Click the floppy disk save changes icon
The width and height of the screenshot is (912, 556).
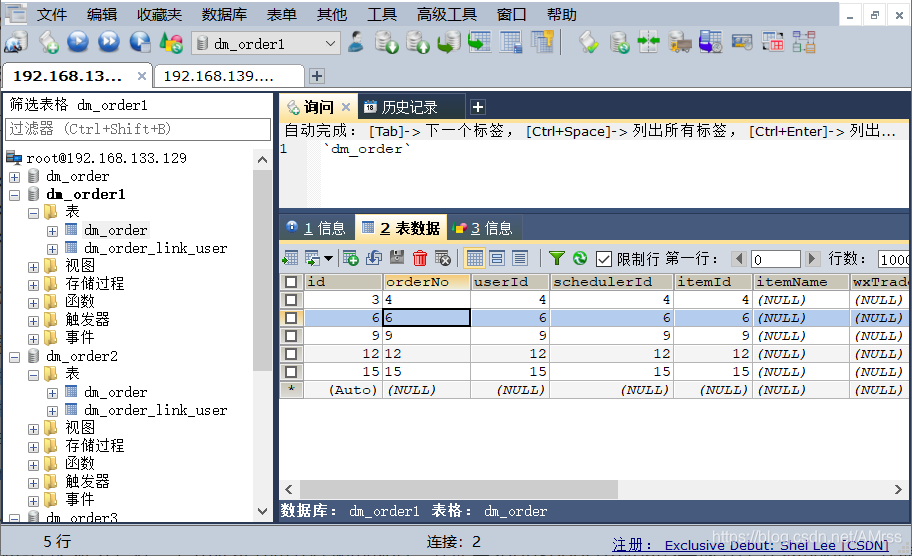point(397,258)
